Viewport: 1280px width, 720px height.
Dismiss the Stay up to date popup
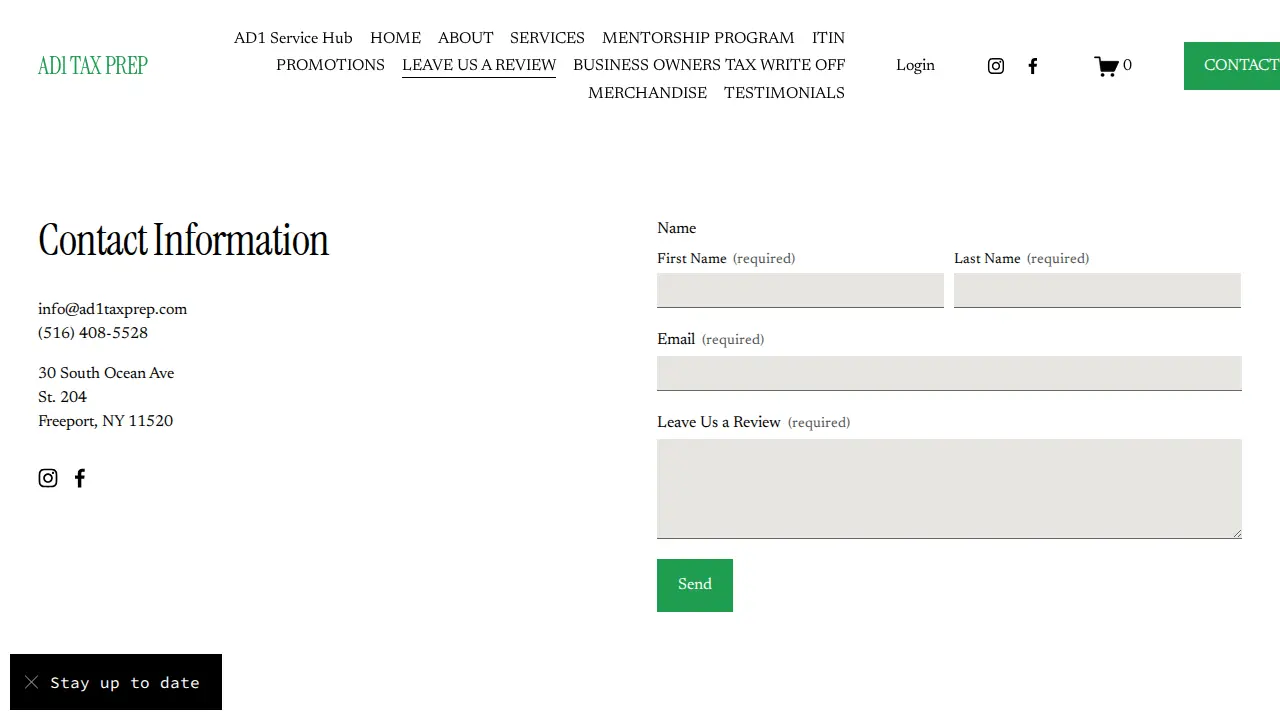pos(32,682)
